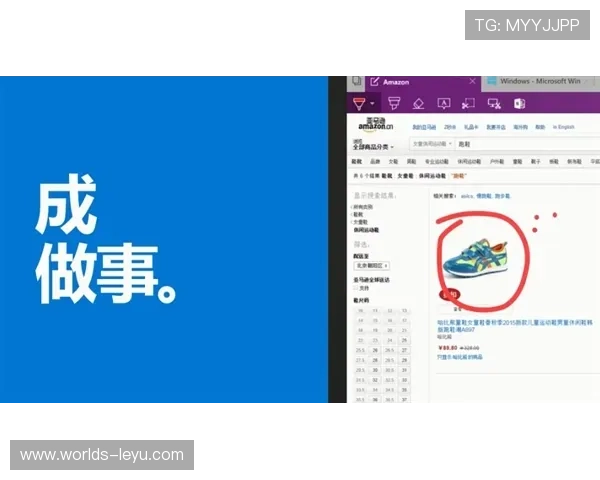Click the search field containing 跑鞋

(x=528, y=144)
